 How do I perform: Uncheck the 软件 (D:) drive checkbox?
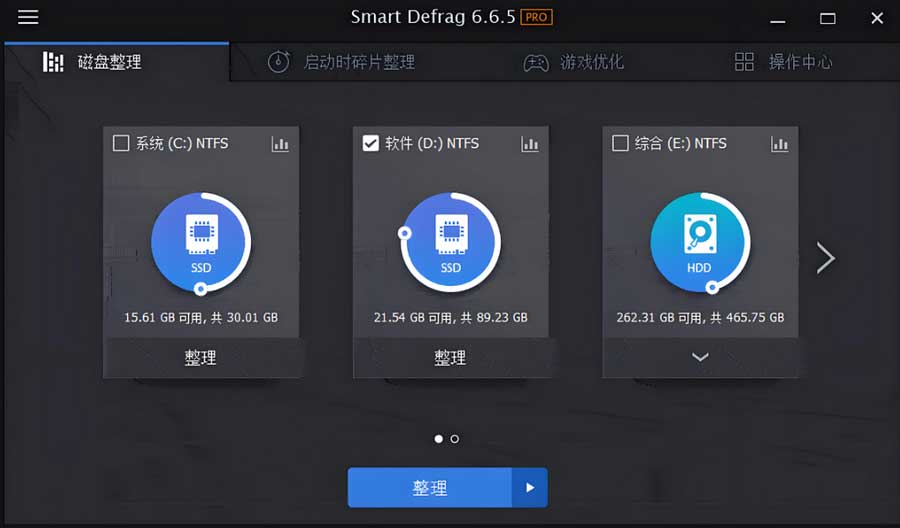click(x=371, y=143)
